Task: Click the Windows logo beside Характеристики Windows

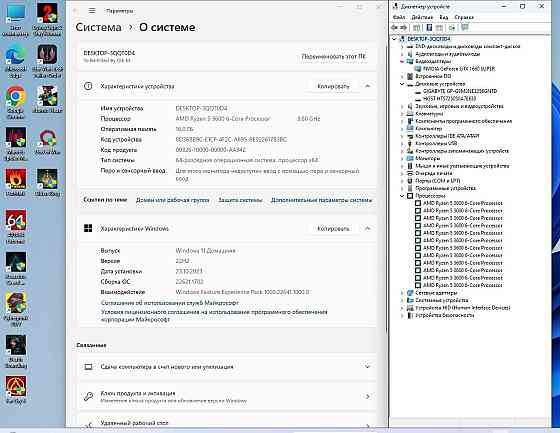Action: (88, 228)
